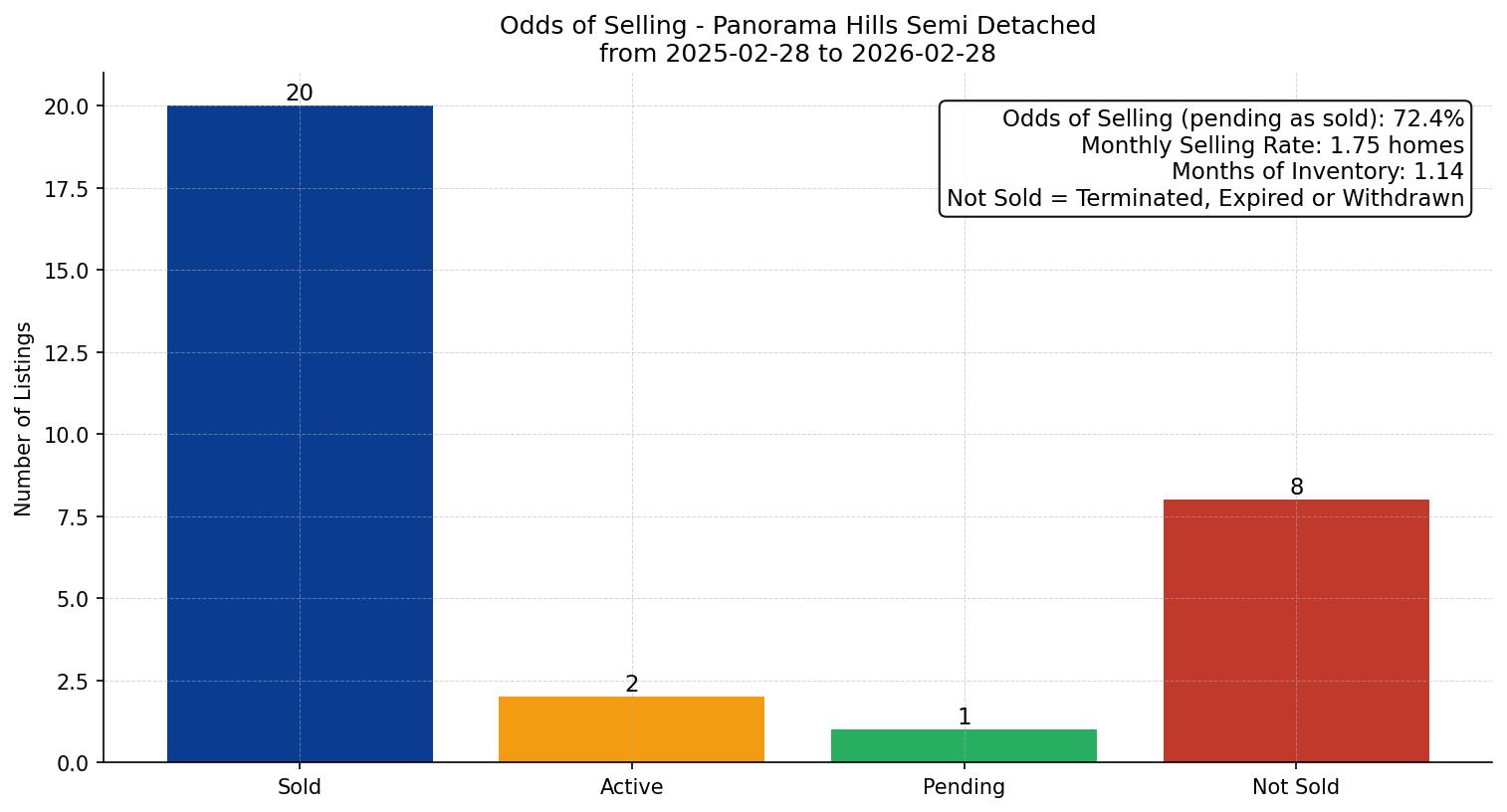Click the red Not Sold bar
This screenshot has width=1507, height=812.
pos(1295,631)
